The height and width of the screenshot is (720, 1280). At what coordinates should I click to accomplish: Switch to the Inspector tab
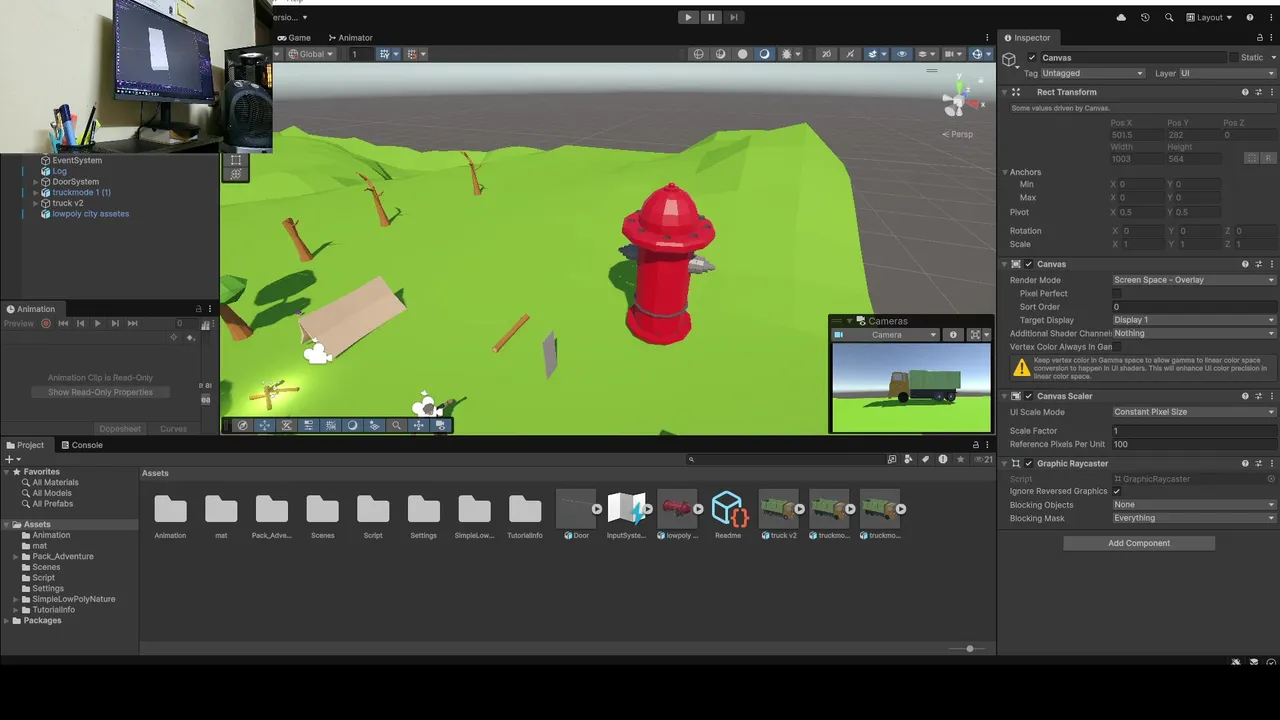coord(1027,38)
